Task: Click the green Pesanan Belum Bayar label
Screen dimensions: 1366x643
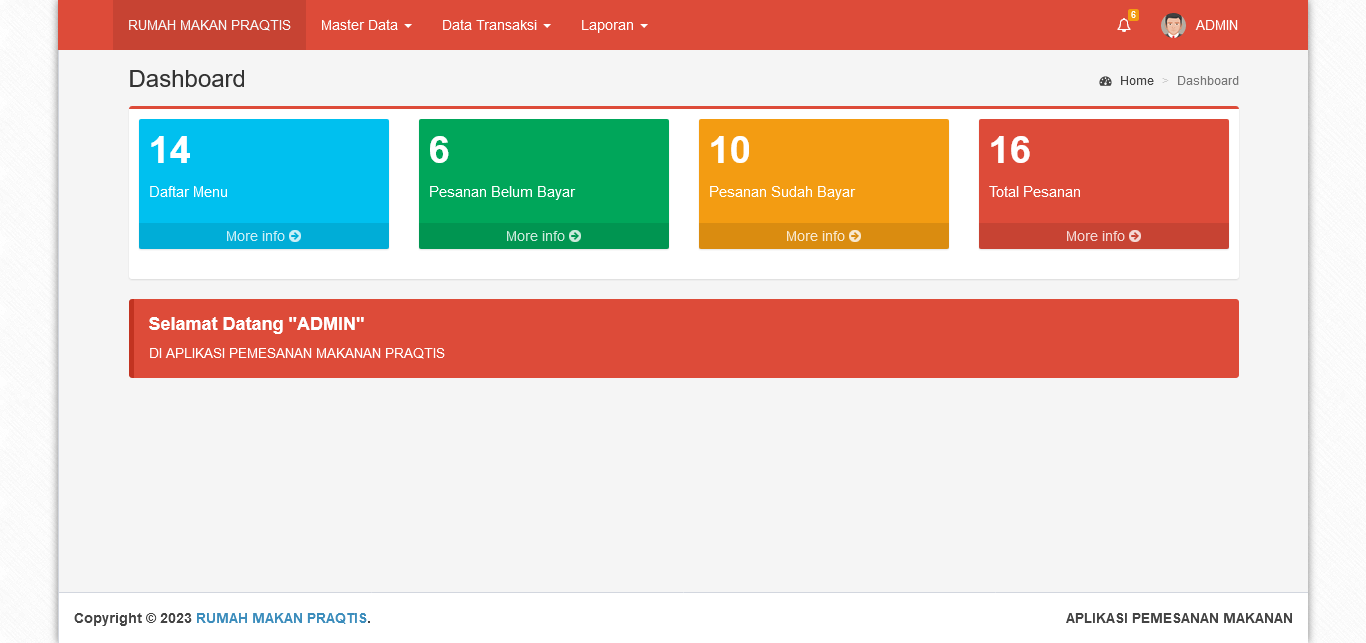Action: (502, 192)
